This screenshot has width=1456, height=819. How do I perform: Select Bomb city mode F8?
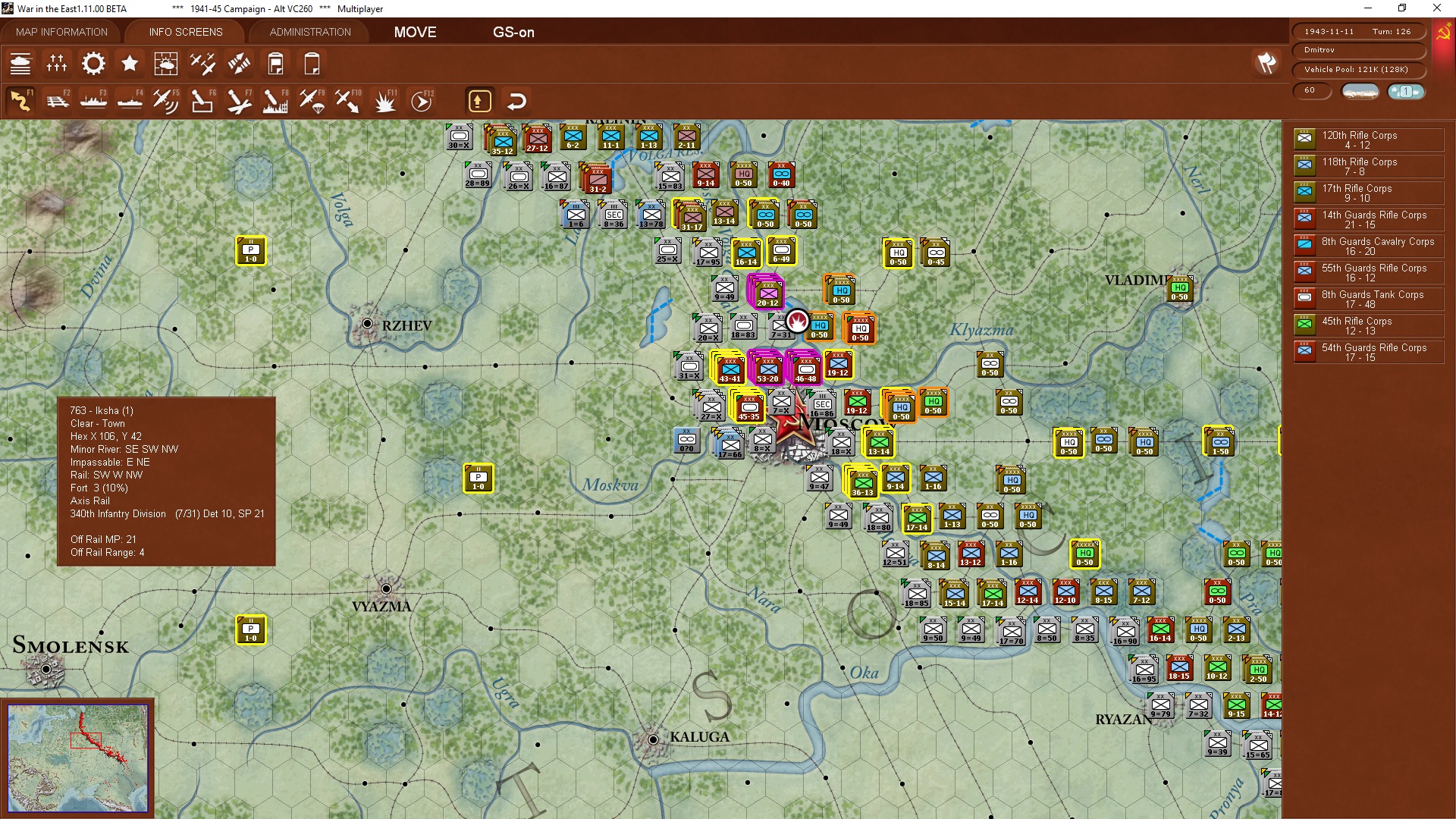coord(275,101)
